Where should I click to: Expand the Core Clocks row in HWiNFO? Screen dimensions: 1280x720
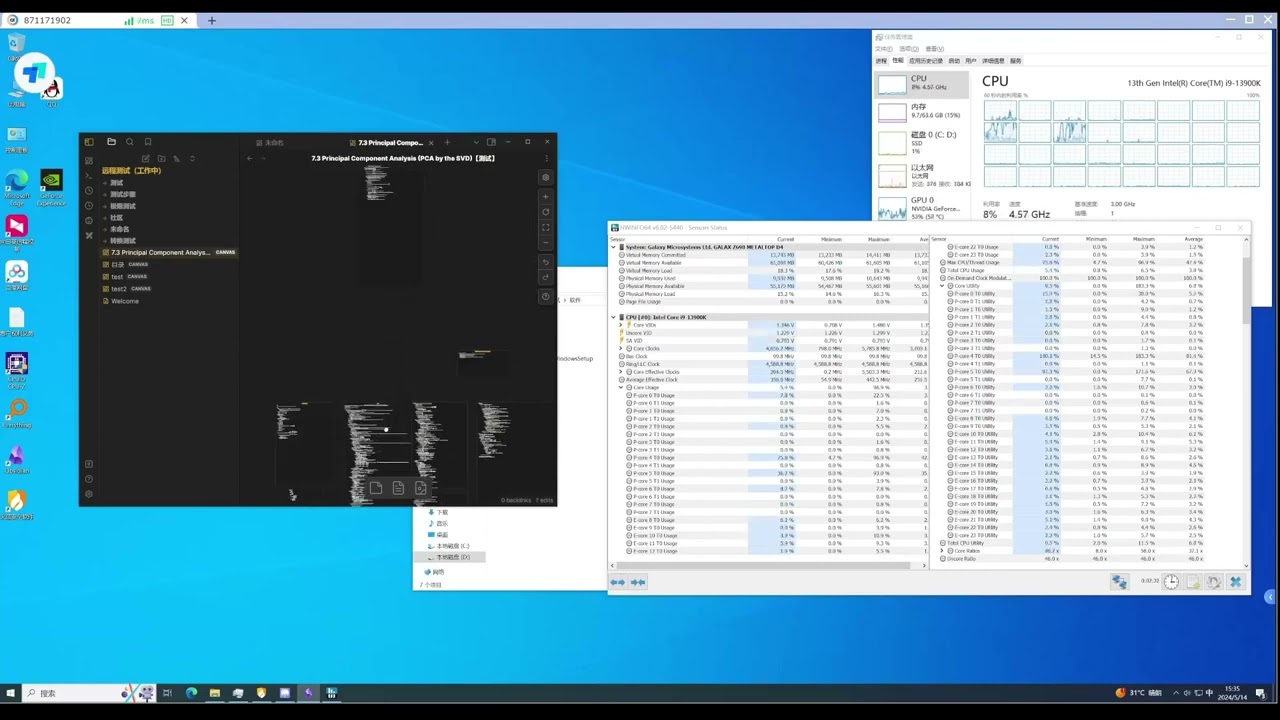[621, 348]
